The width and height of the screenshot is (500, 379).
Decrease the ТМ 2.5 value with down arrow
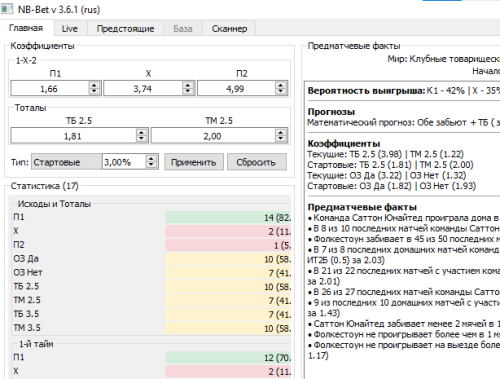281,139
